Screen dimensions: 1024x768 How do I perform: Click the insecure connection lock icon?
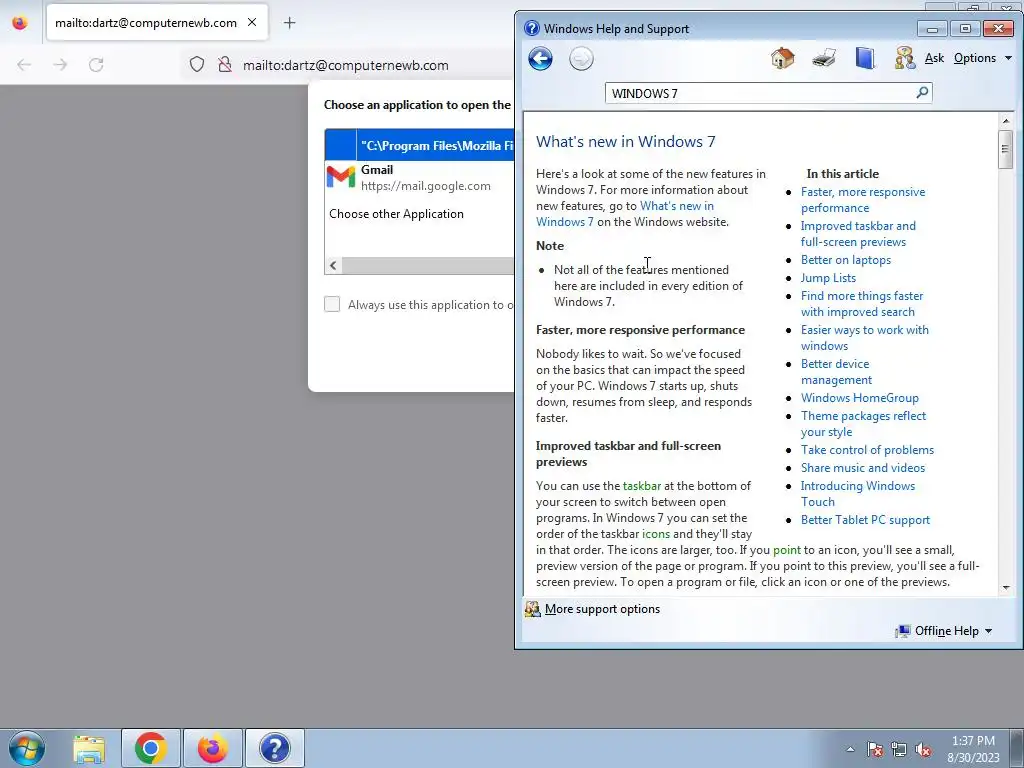click(225, 65)
